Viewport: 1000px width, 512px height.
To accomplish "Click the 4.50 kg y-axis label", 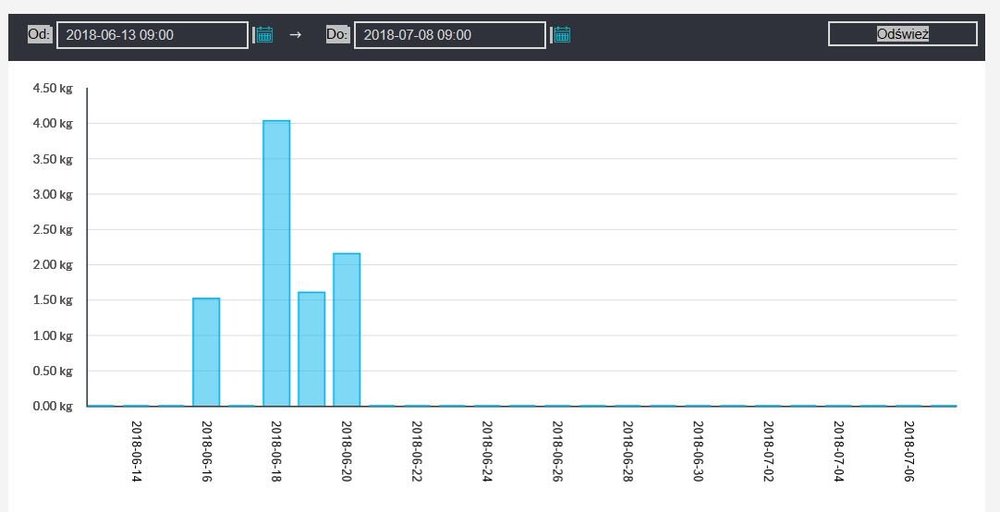I will coord(52,88).
